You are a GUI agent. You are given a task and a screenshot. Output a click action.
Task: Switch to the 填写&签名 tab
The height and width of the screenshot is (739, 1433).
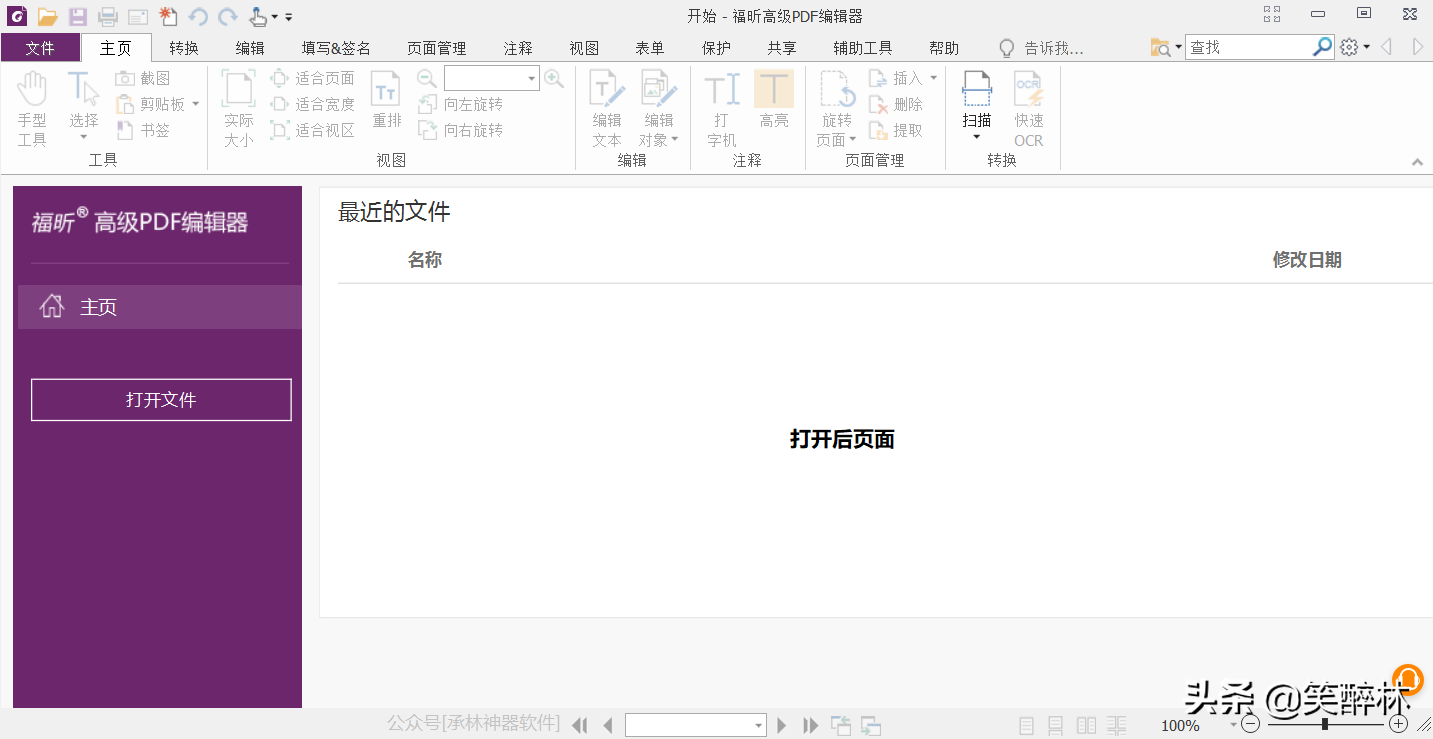[336, 48]
